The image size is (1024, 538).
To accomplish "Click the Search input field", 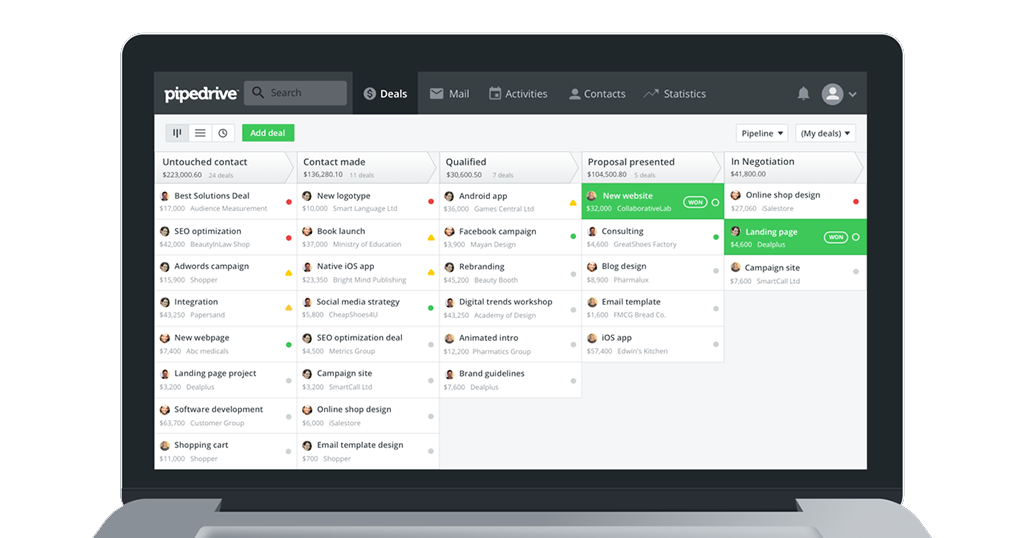I will coord(295,93).
